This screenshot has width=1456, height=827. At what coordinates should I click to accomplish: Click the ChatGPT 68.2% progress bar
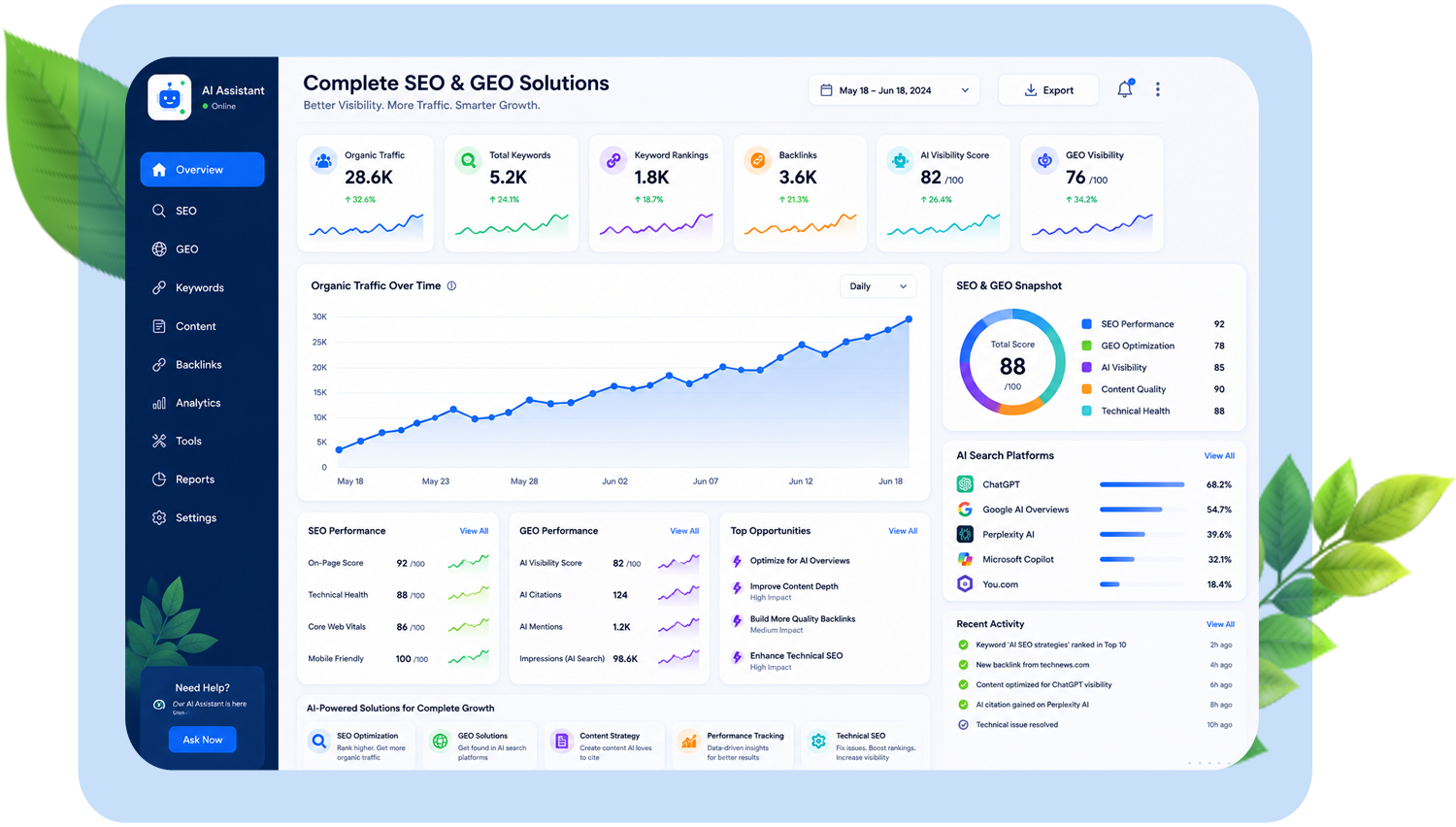coord(1142,484)
